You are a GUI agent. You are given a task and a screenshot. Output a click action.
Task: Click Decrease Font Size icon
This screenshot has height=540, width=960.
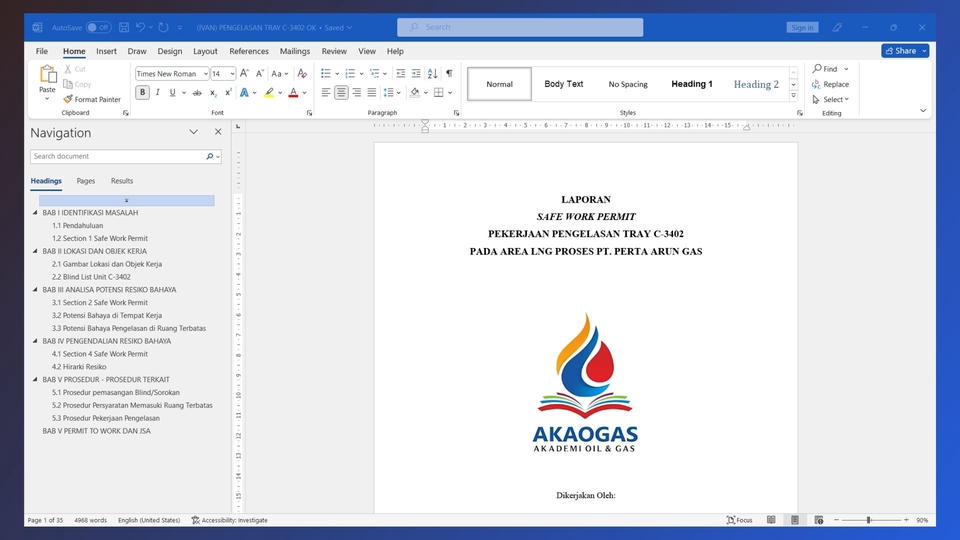tap(260, 73)
